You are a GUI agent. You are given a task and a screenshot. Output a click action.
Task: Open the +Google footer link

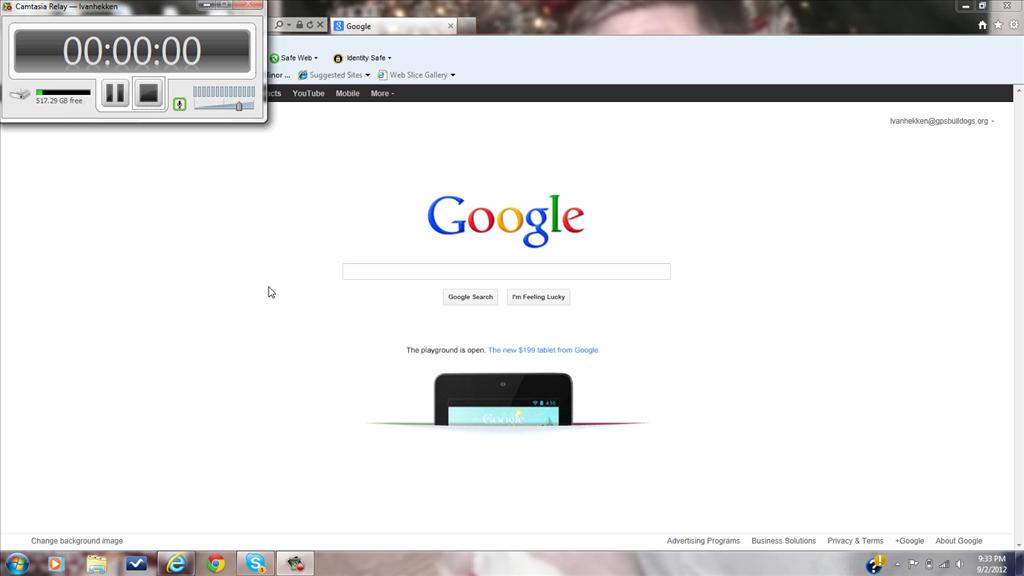tap(910, 541)
